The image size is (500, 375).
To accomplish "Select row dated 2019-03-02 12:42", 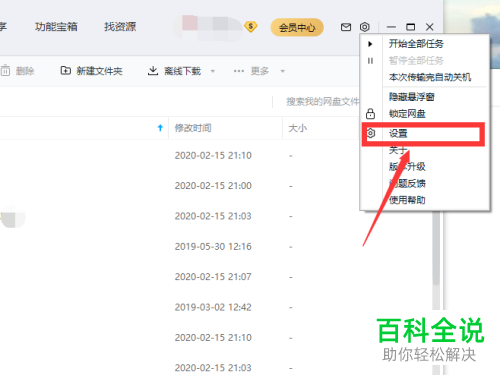I will (213, 307).
